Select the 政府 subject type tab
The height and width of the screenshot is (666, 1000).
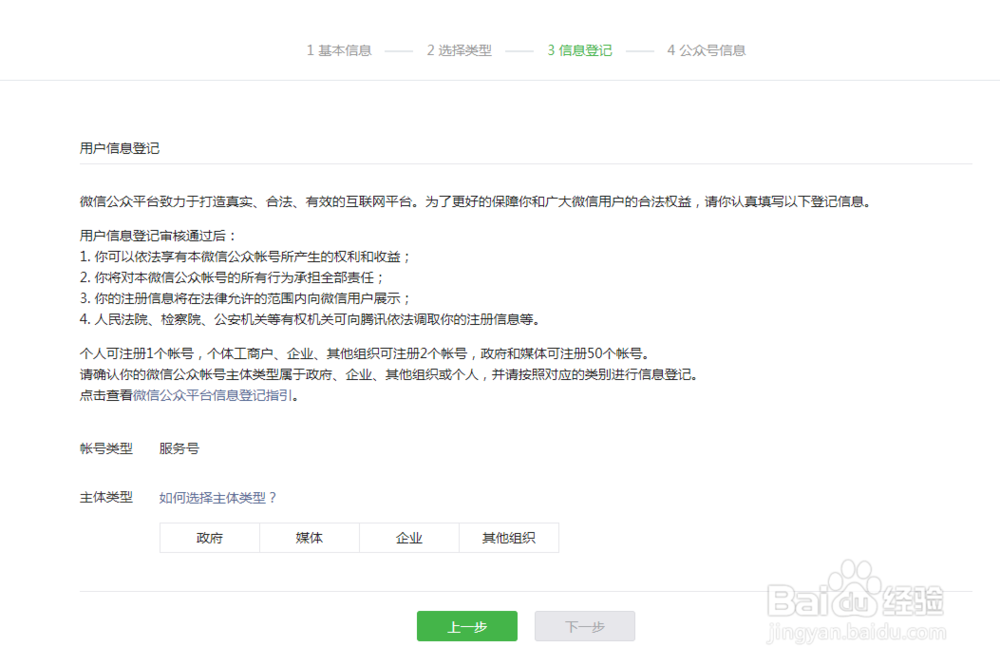(x=209, y=538)
